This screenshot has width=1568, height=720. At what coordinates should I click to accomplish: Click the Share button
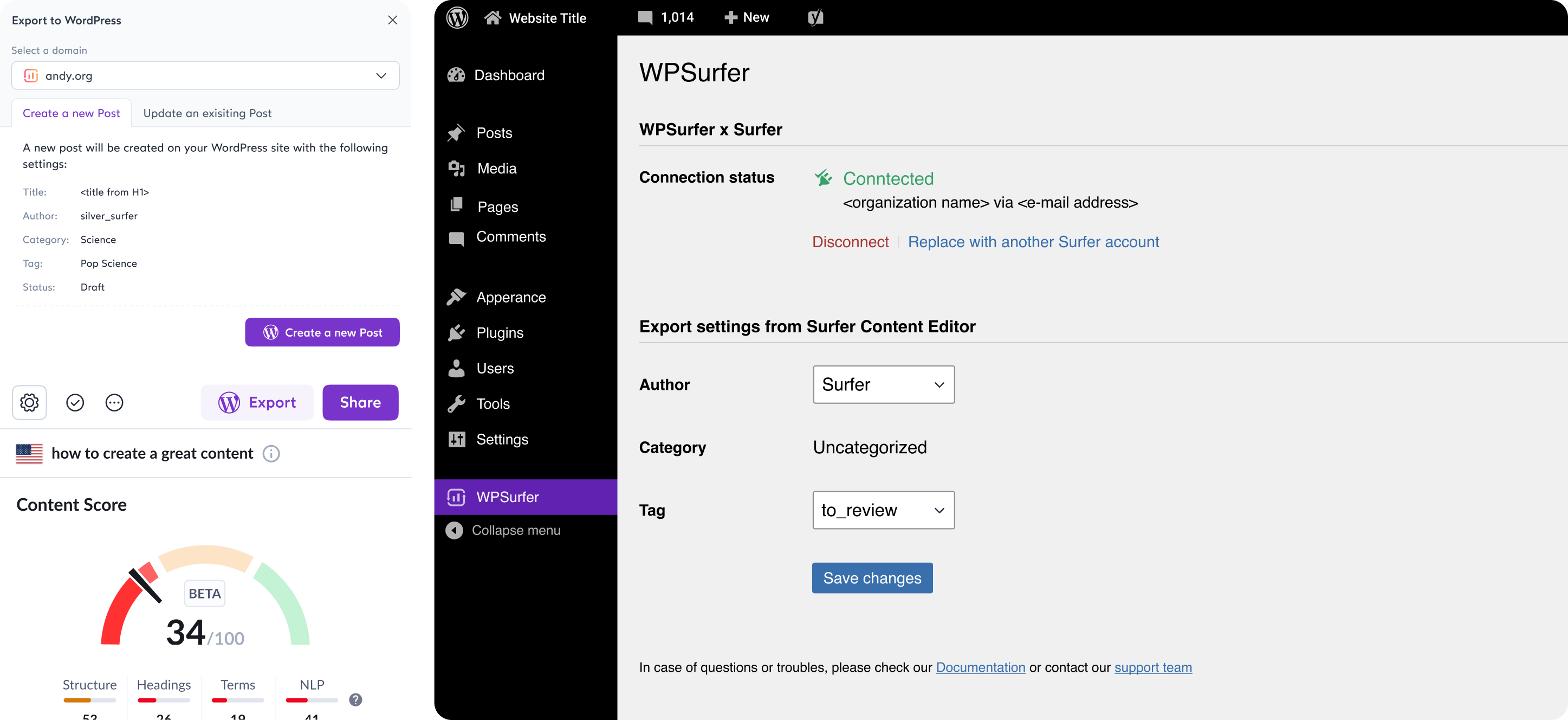tap(360, 403)
